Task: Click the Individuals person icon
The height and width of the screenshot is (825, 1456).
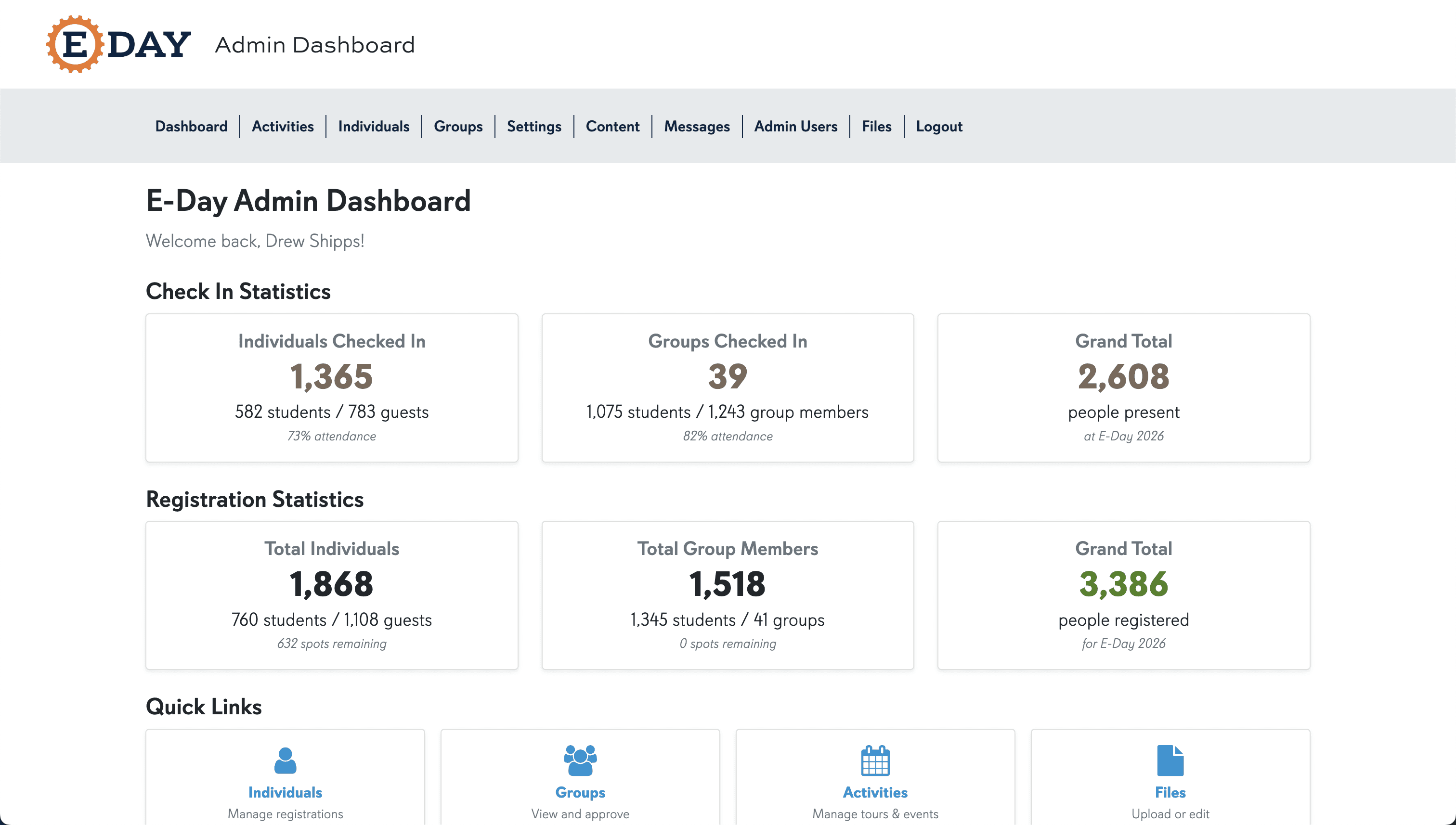Action: (285, 761)
